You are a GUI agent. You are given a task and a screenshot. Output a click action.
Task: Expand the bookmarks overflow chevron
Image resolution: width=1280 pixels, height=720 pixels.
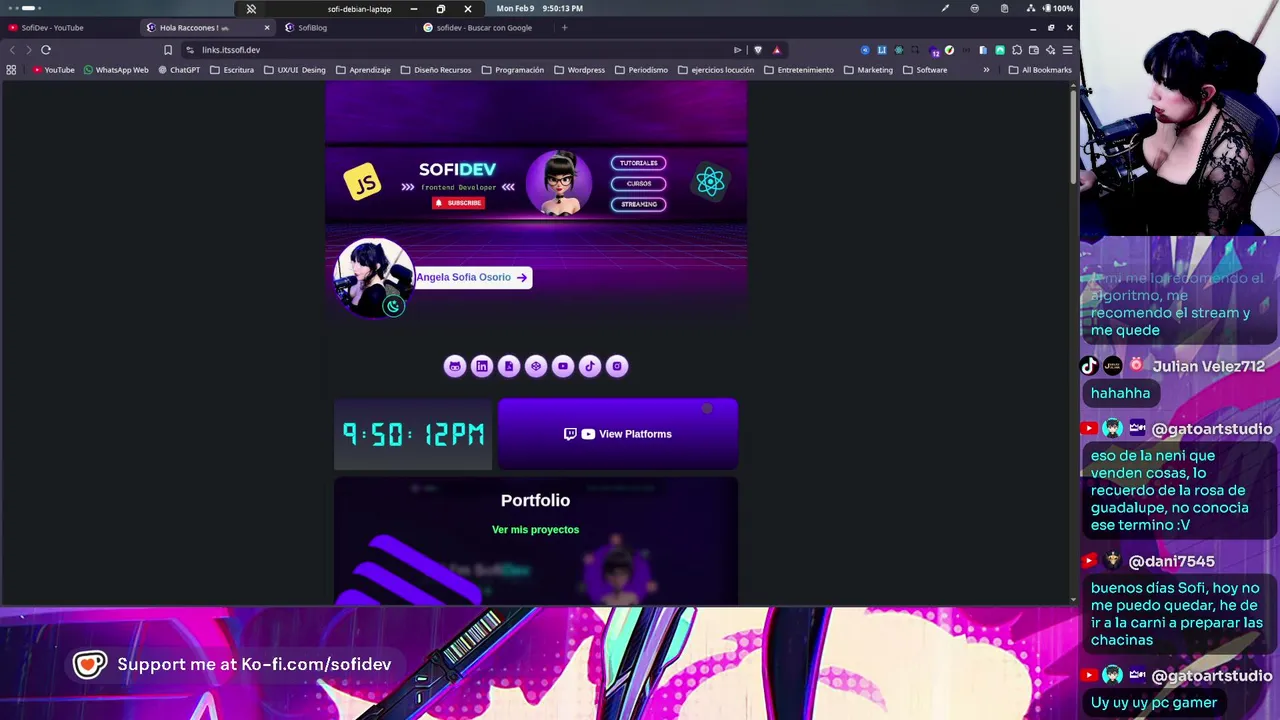(x=986, y=70)
